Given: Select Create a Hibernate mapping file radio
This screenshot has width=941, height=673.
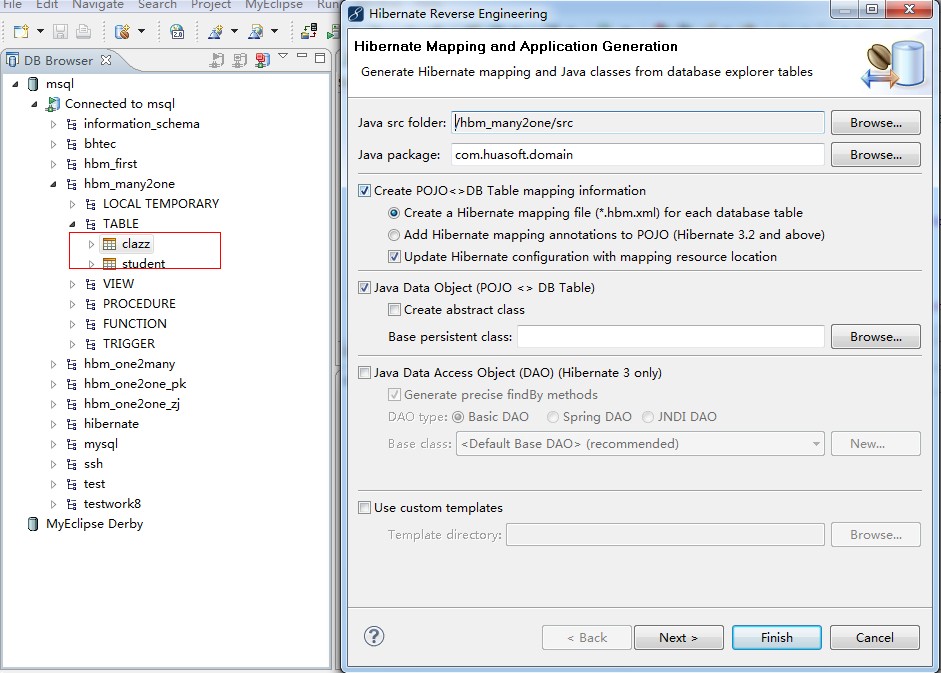Looking at the screenshot, I should click(x=394, y=213).
